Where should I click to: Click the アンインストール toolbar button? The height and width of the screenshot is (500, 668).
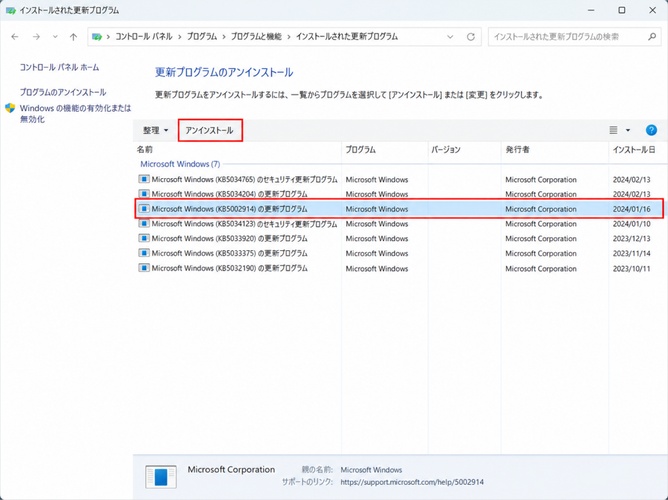pyautogui.click(x=210, y=130)
